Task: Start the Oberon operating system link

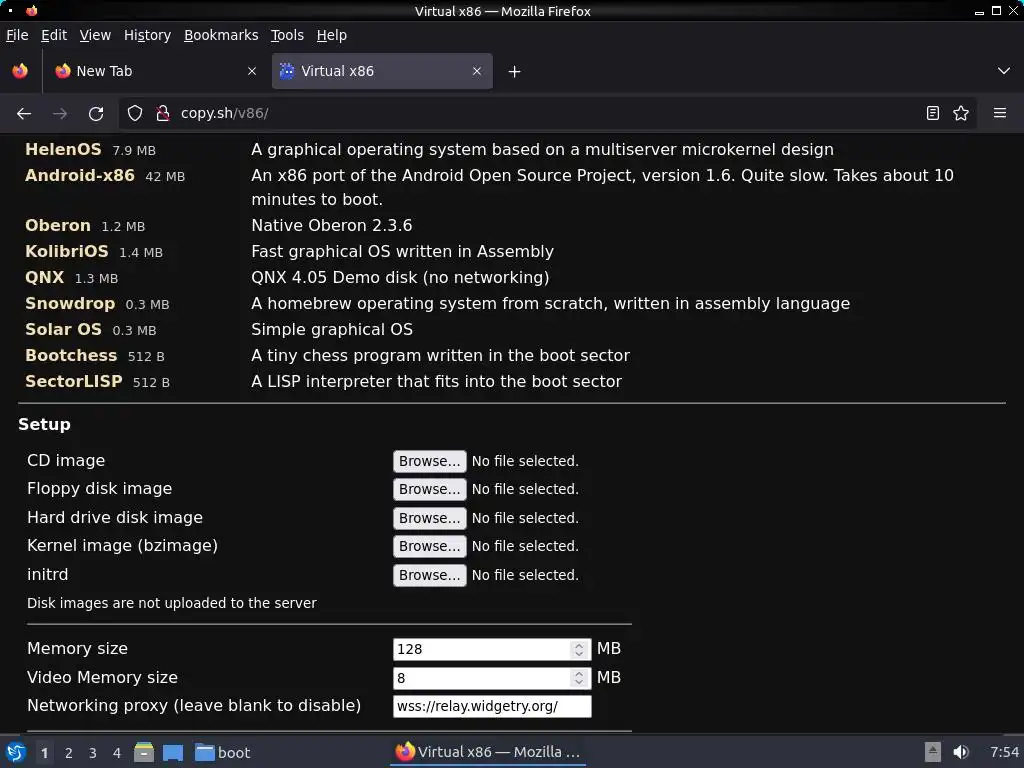Action: click(x=57, y=225)
